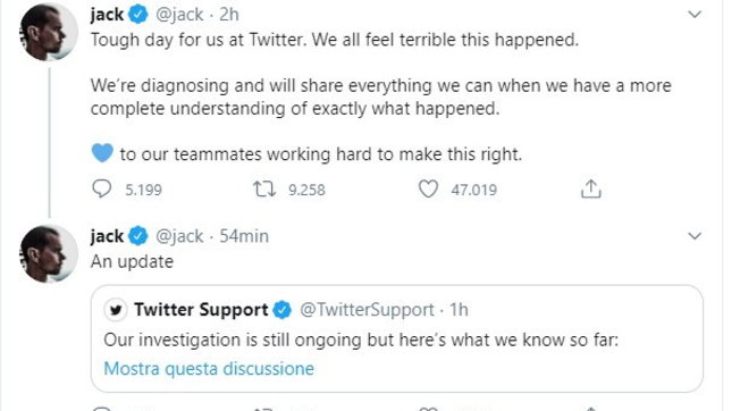Like the first tweet with the heart icon
This screenshot has width=740, height=411.
tap(429, 189)
